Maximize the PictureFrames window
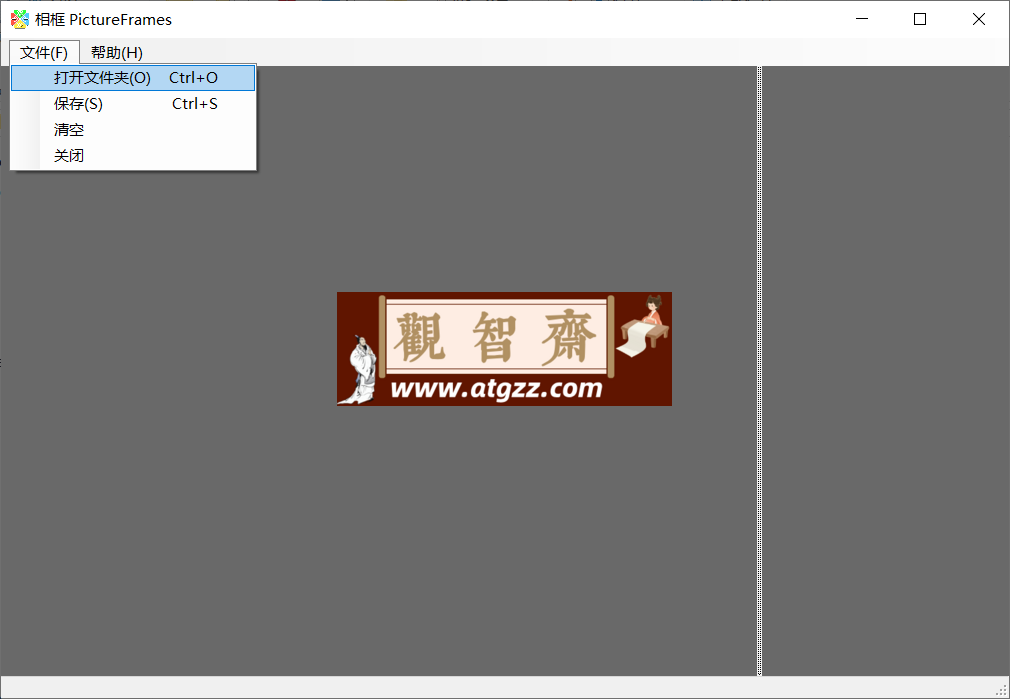Viewport: 1010px width, 699px height. coord(920,19)
